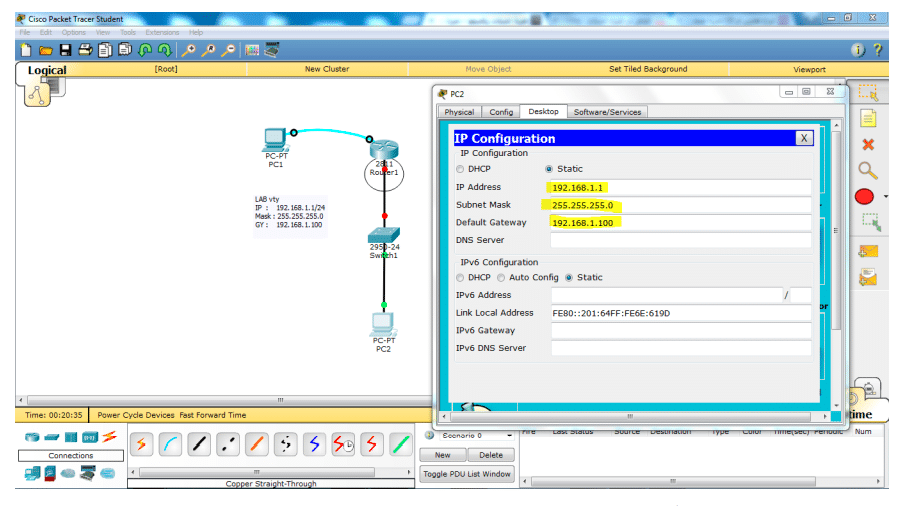901x506 pixels.
Task: Choose the Fiber orange cable connection
Action: click(x=256, y=444)
